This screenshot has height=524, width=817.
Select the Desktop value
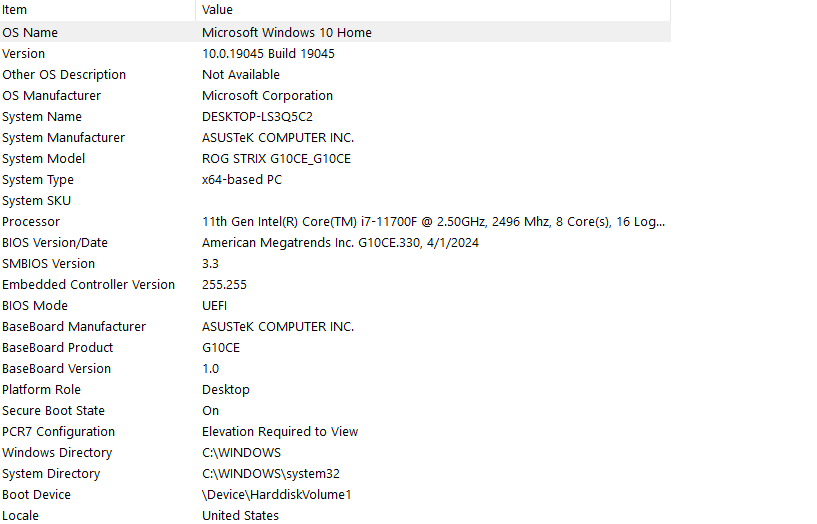(226, 390)
